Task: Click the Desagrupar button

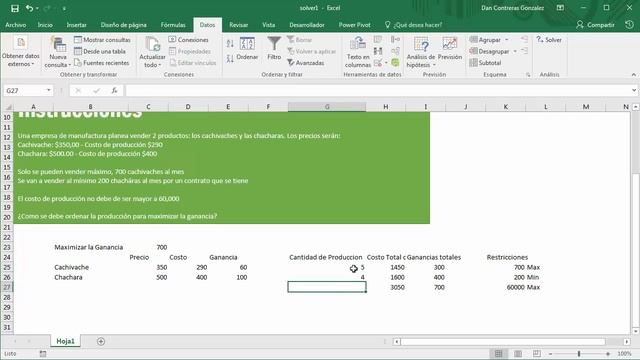Action: coord(489,51)
